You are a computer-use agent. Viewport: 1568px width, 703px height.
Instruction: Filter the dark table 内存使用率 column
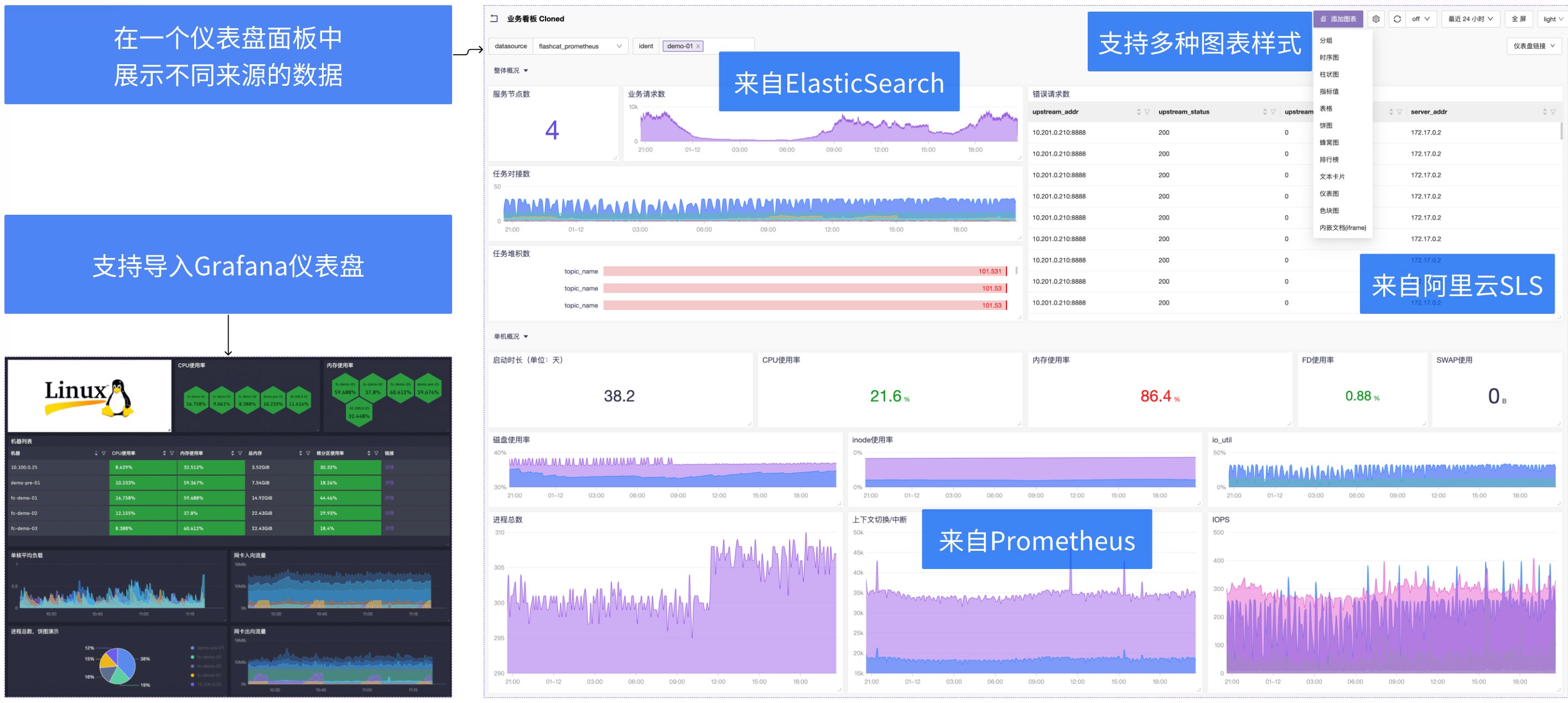[240, 453]
